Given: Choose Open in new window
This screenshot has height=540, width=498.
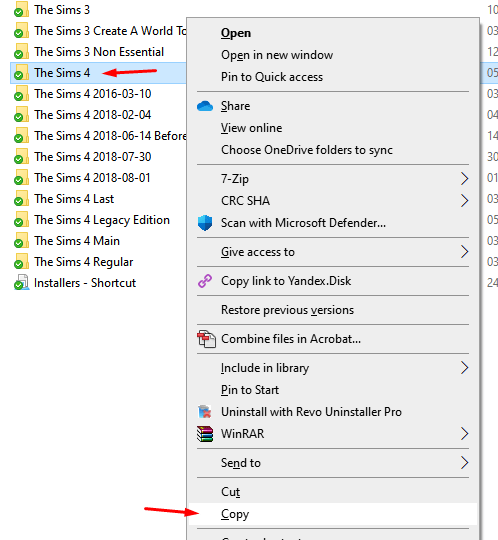Looking at the screenshot, I should [333, 55].
